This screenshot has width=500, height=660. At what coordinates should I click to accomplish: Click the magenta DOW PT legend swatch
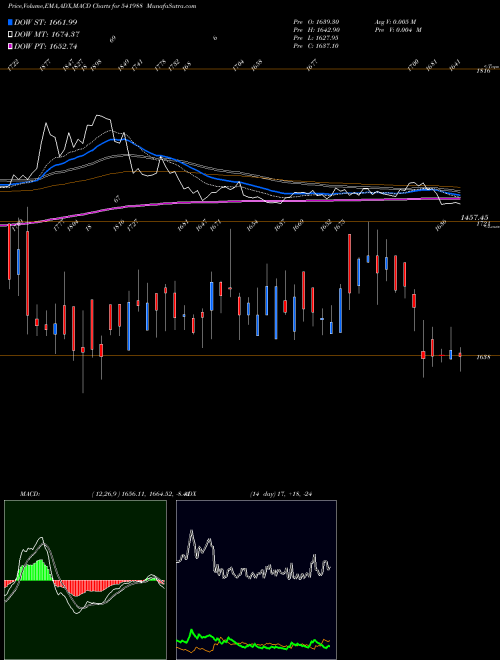(x=10, y=46)
